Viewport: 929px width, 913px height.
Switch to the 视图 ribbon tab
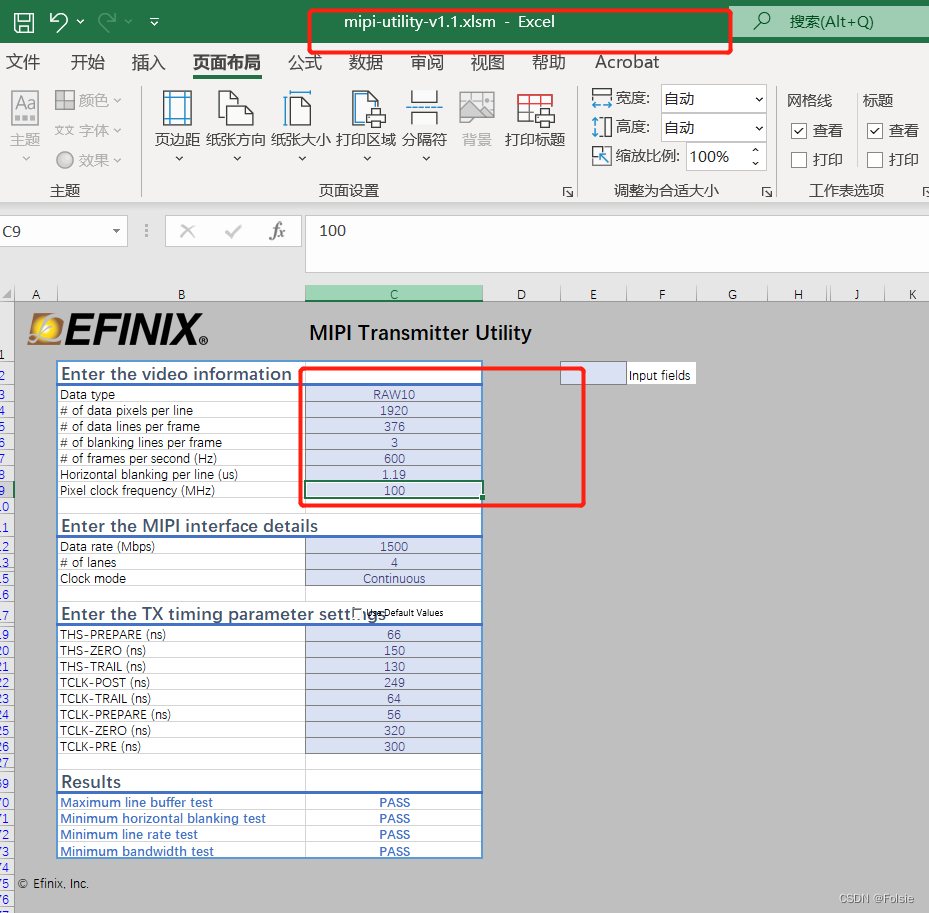(x=487, y=62)
